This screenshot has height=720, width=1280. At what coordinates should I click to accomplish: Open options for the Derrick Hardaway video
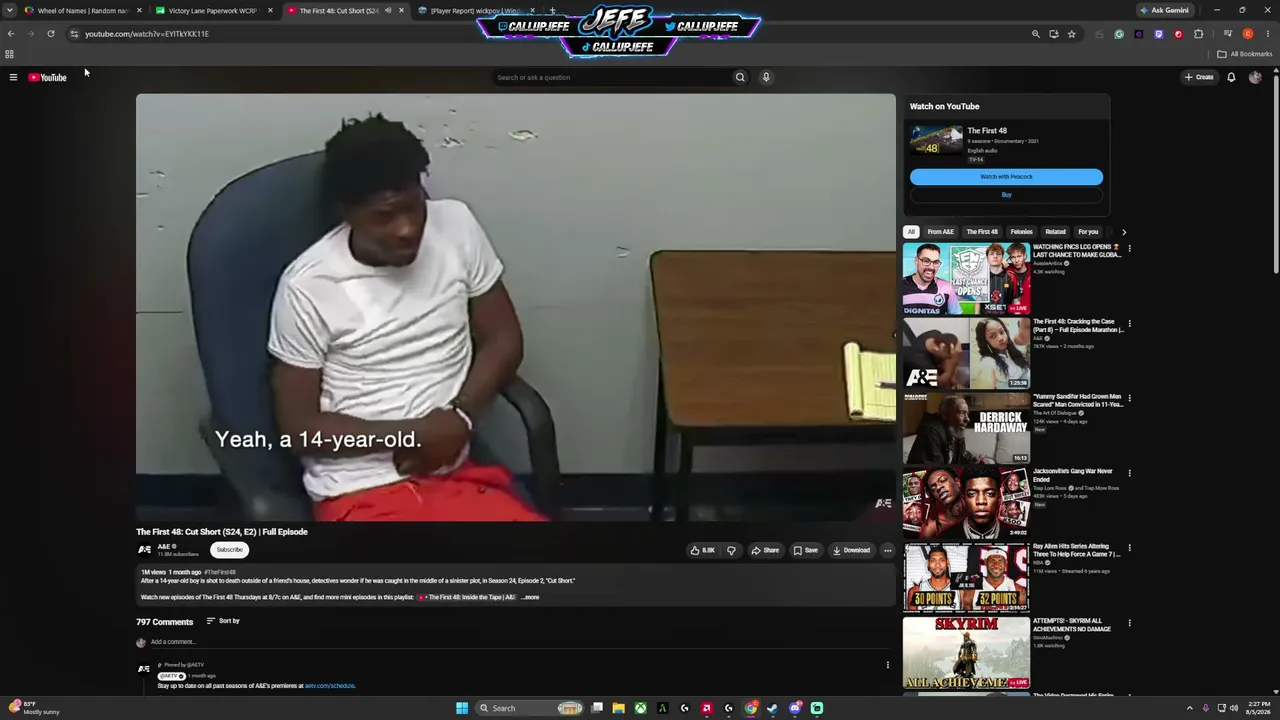(x=1129, y=398)
